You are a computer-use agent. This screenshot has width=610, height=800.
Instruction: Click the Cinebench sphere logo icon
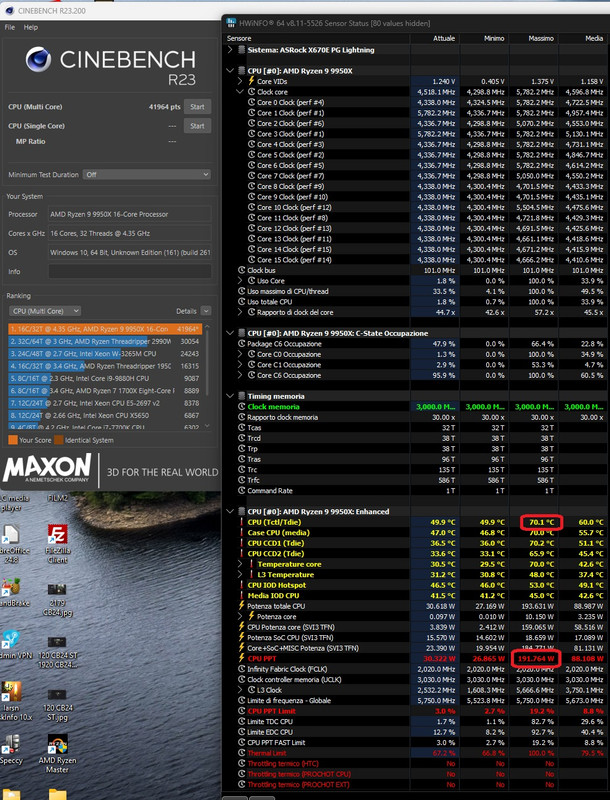click(39, 59)
